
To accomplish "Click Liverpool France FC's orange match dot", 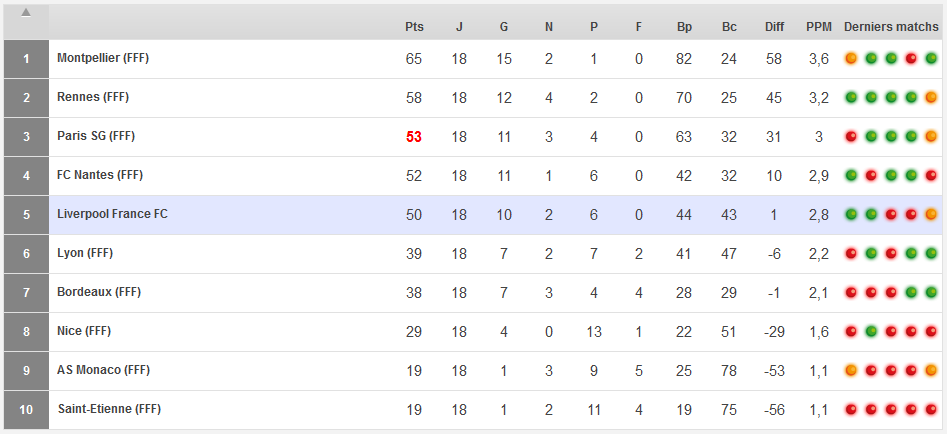I will 930,215.
